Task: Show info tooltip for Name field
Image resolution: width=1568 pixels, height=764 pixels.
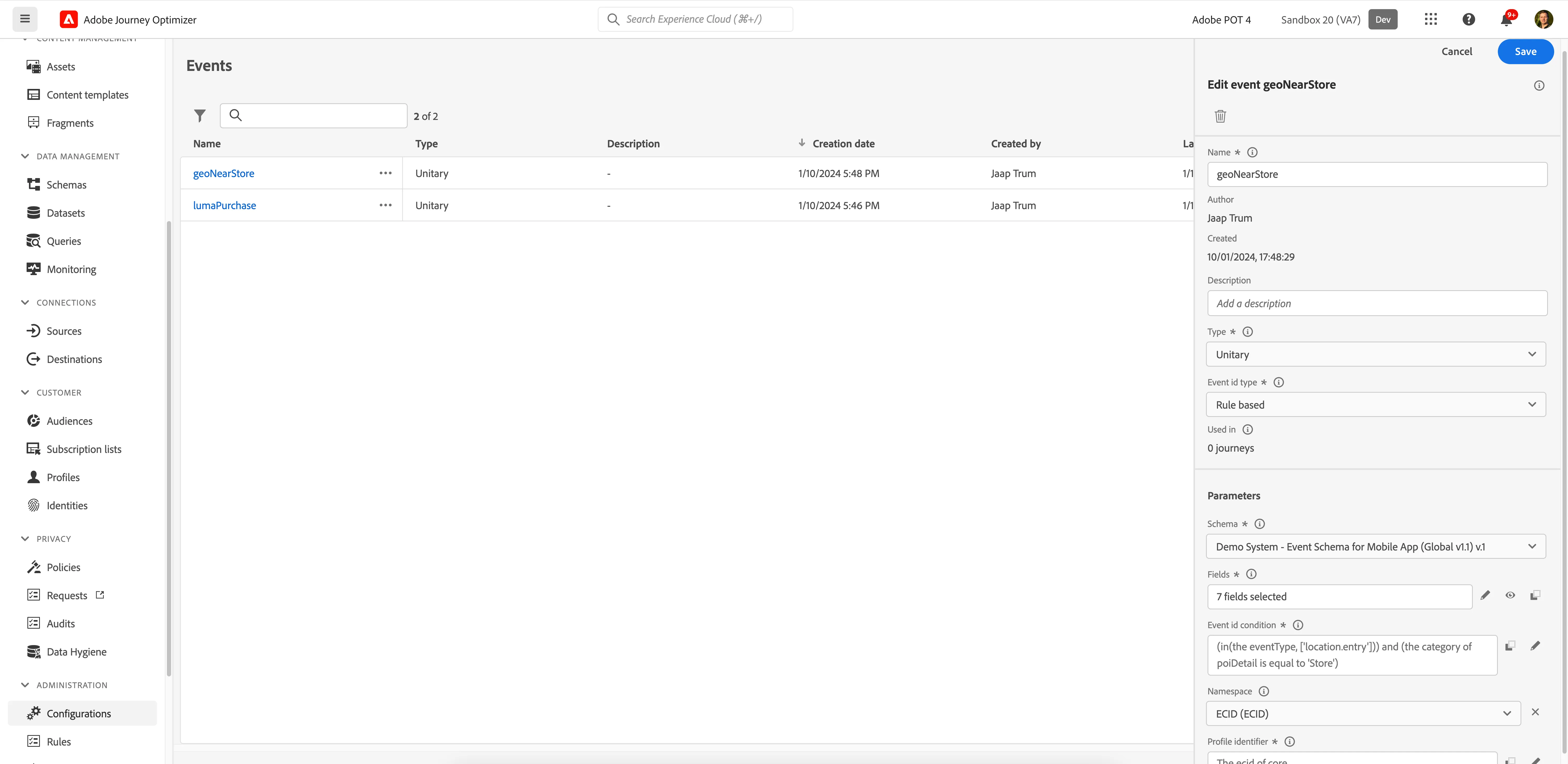Action: pyautogui.click(x=1252, y=153)
